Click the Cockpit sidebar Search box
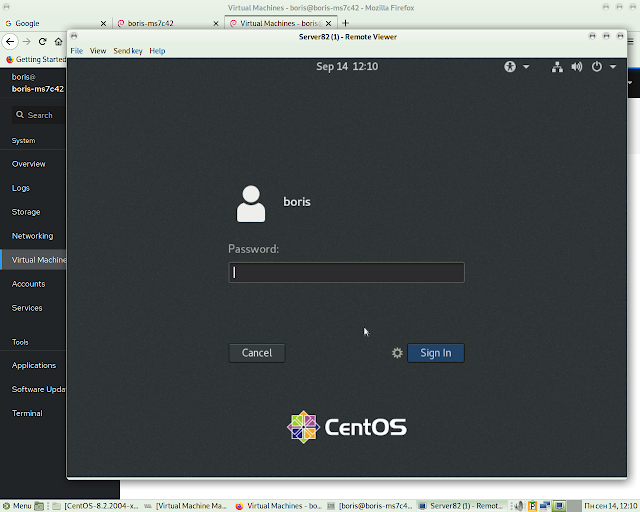This screenshot has height=512, width=640. tap(39, 115)
